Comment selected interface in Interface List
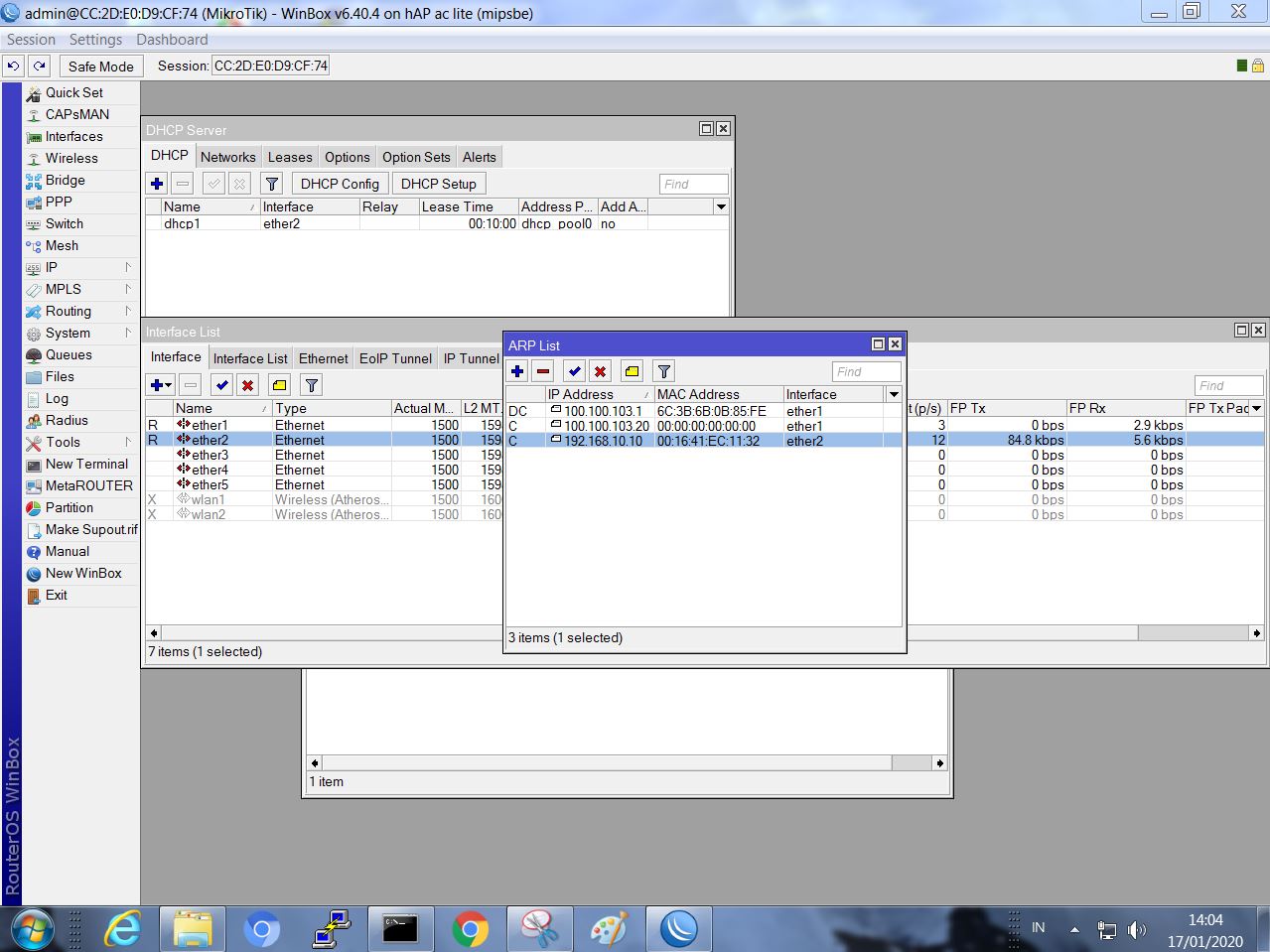This screenshot has height=952, width=1270. point(280,385)
